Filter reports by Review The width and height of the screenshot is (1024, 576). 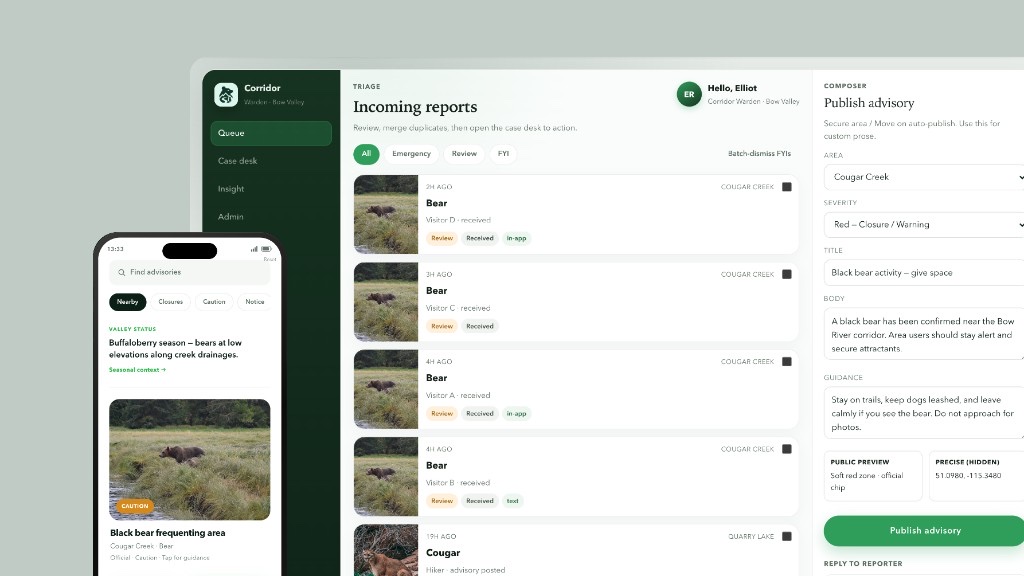(464, 154)
